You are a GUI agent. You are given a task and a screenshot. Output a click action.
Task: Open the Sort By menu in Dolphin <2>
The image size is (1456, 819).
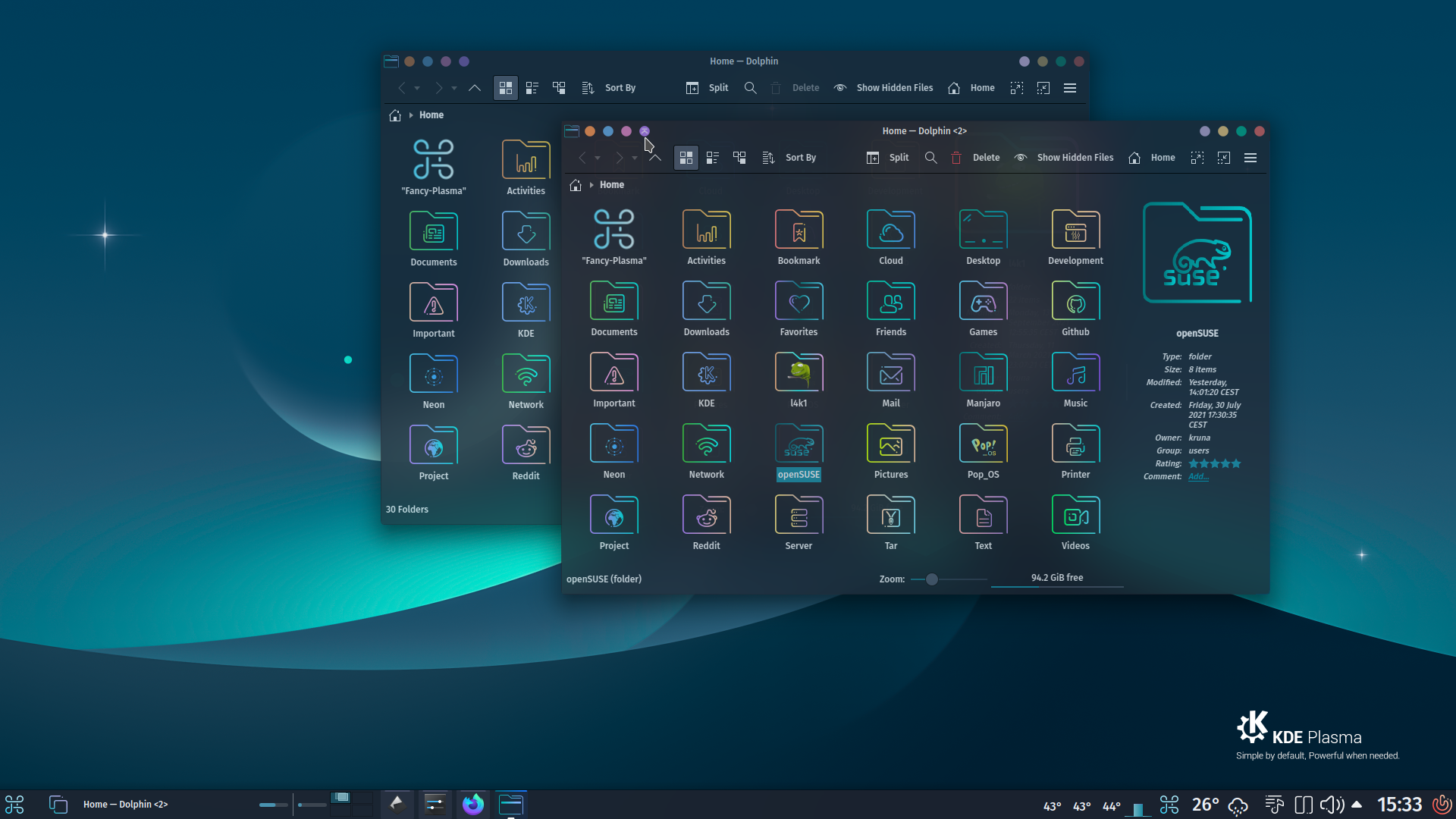click(789, 158)
